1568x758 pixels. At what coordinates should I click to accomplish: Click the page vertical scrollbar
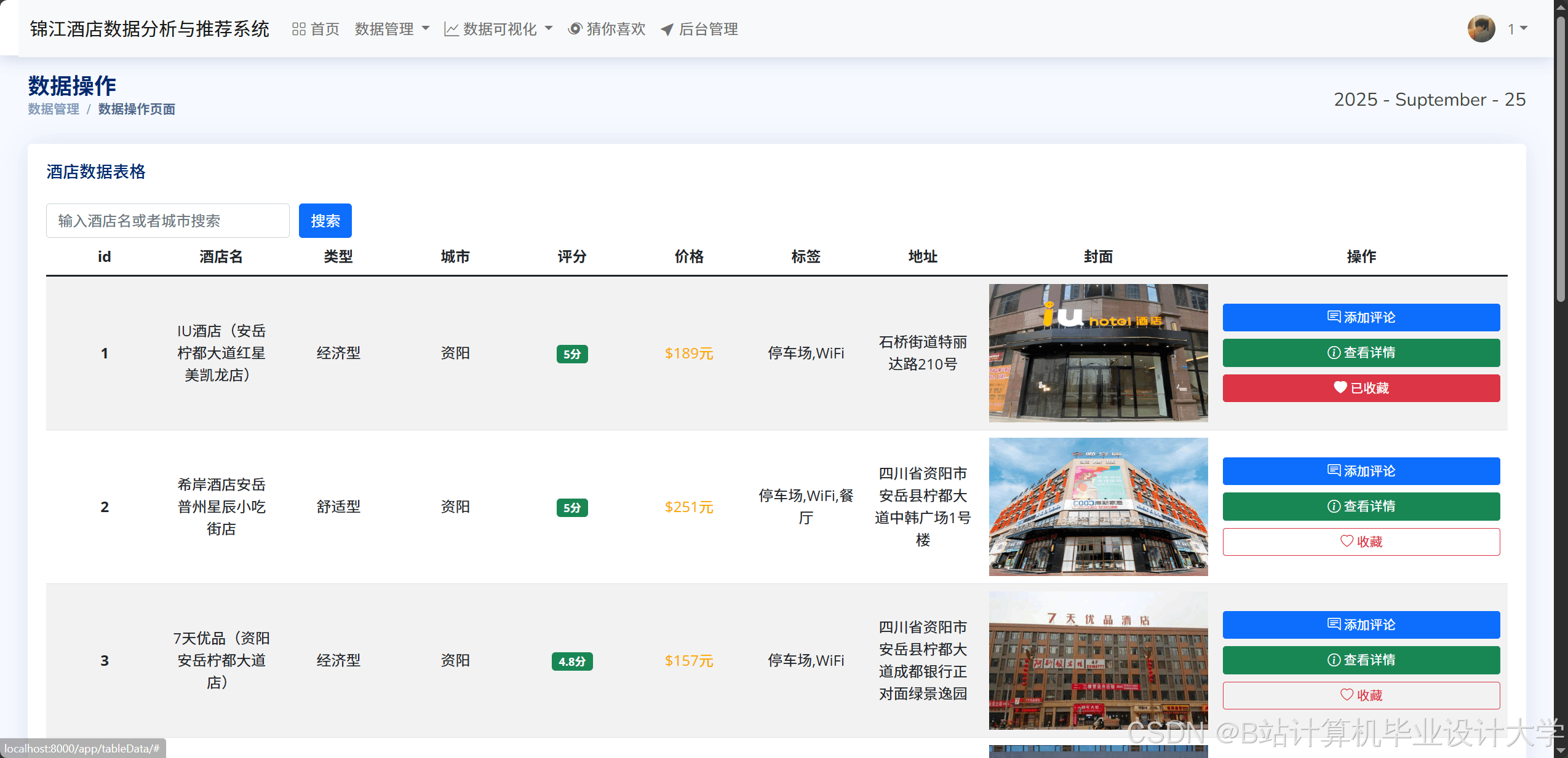click(x=1561, y=160)
